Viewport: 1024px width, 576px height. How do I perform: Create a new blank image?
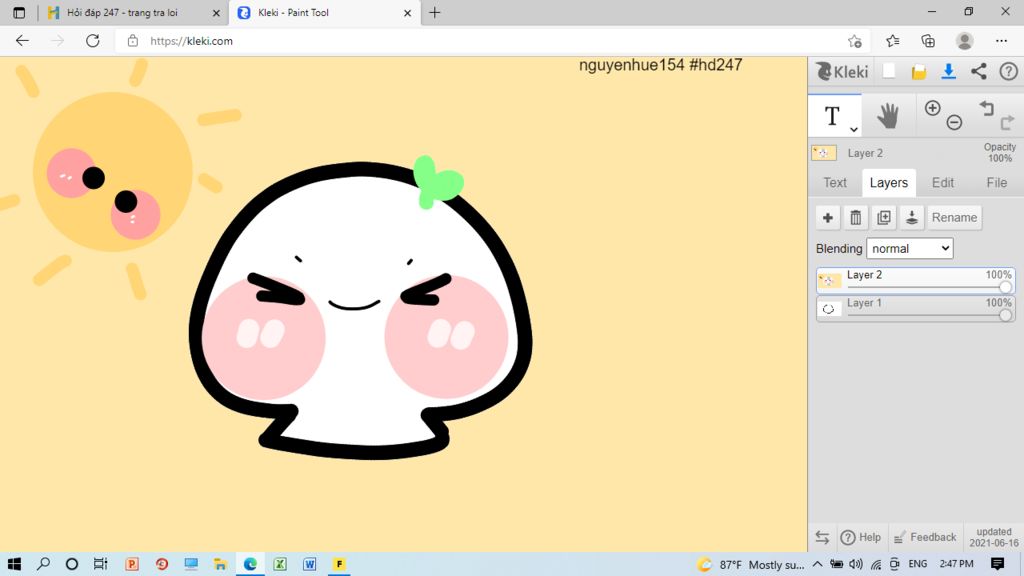(889, 71)
